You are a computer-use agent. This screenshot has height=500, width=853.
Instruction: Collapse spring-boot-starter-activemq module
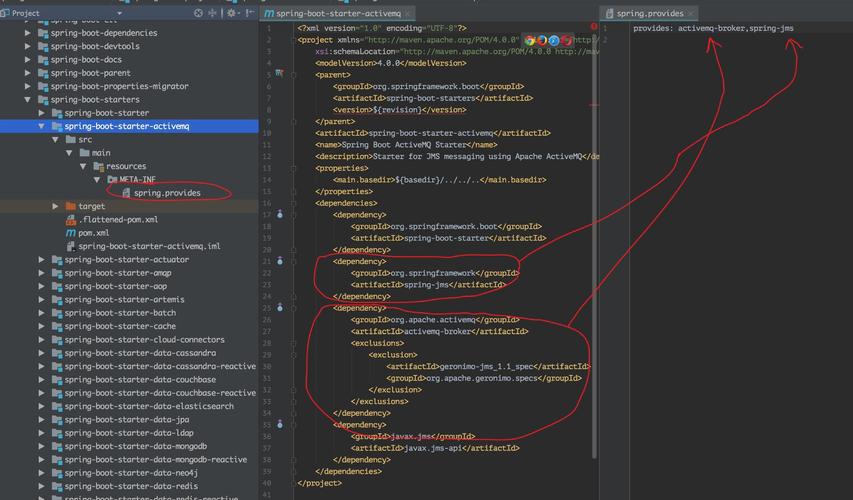pos(41,126)
